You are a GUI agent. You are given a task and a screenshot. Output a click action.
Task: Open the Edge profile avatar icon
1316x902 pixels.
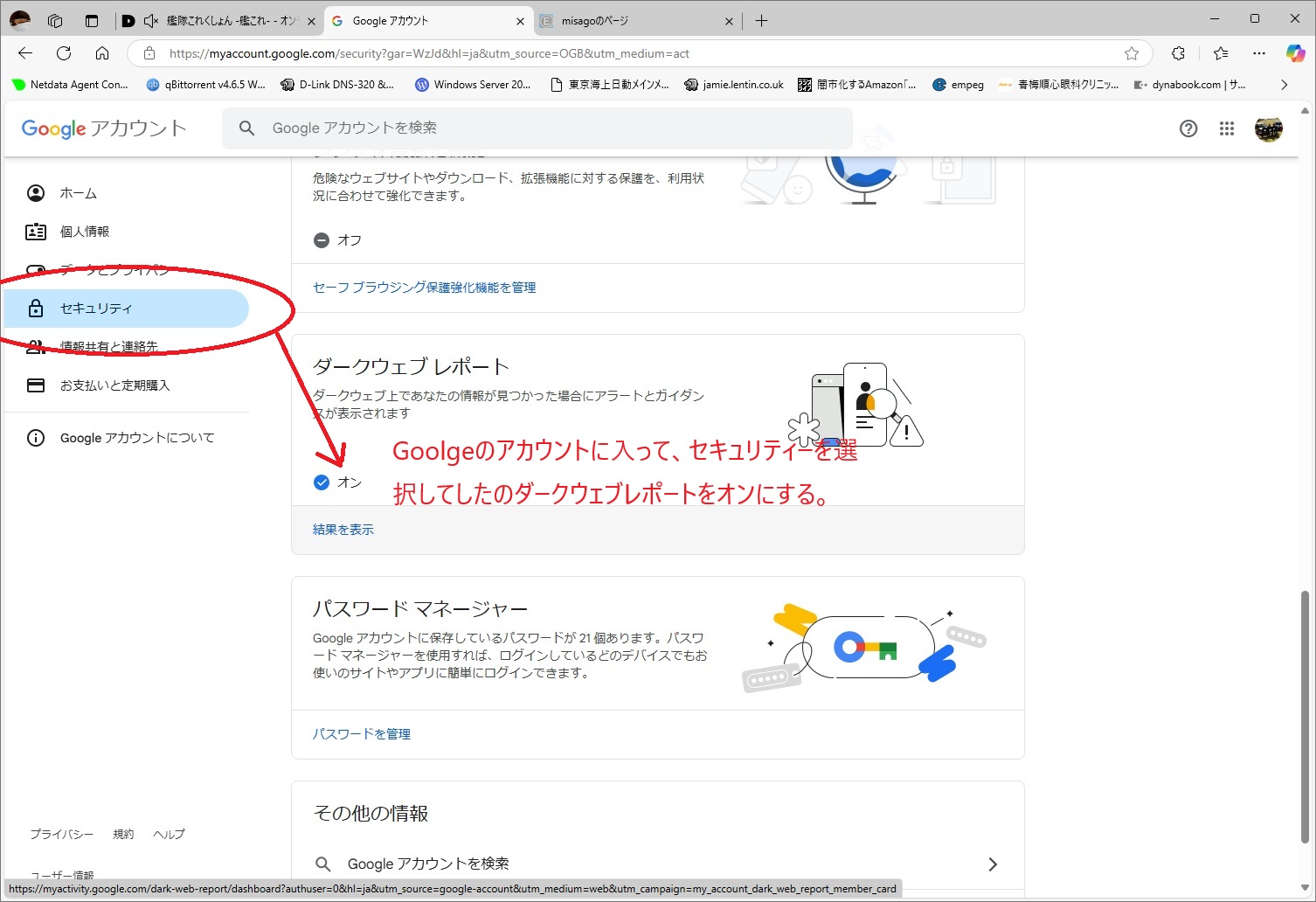click(x=19, y=20)
